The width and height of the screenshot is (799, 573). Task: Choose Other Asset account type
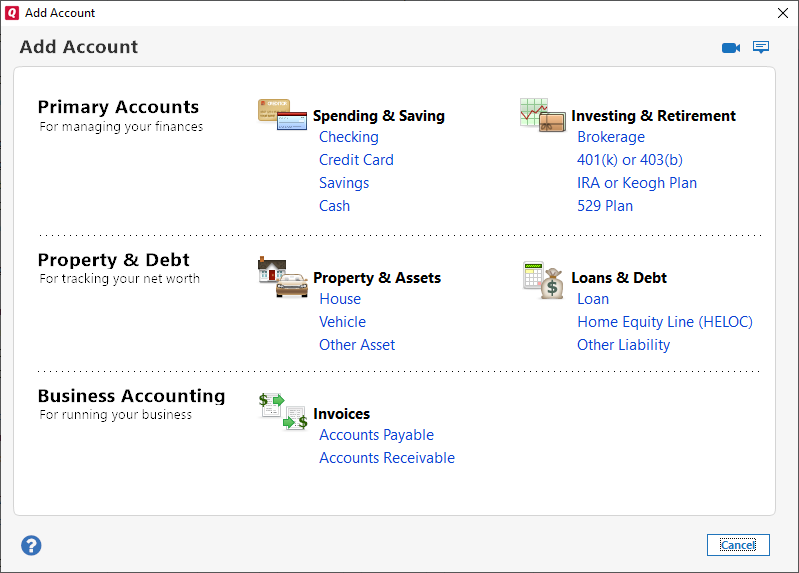357,345
